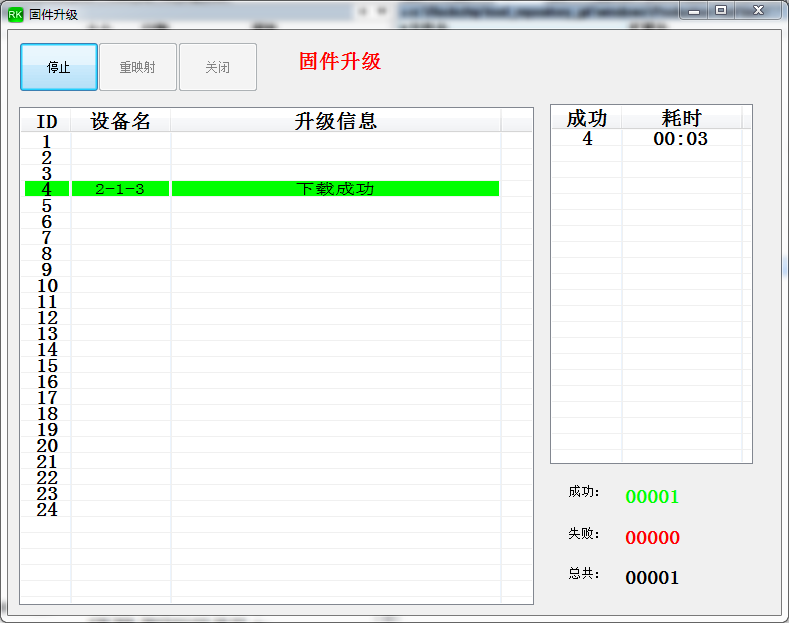Click the 升级信息 column header
This screenshot has height=623, width=789.
pos(336,121)
